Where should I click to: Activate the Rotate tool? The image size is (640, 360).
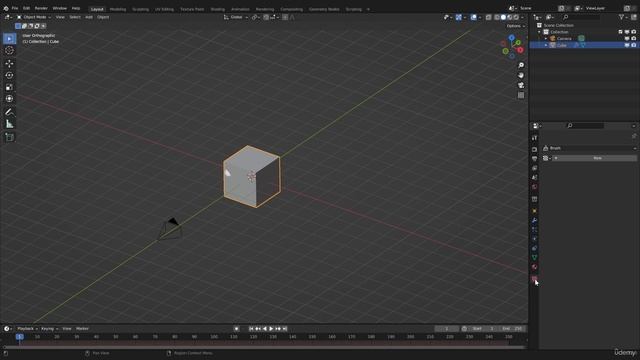[x=9, y=75]
